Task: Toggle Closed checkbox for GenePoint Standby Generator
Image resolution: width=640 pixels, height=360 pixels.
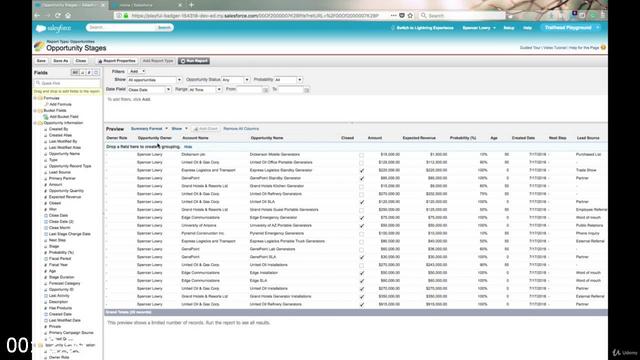Action: tap(361, 178)
